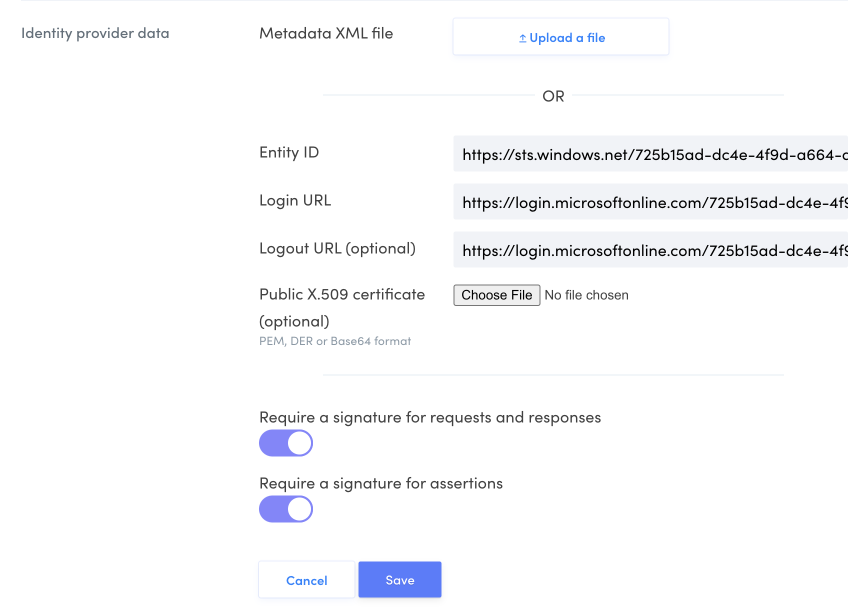
Task: Cancel the identity provider form
Action: [x=306, y=580]
